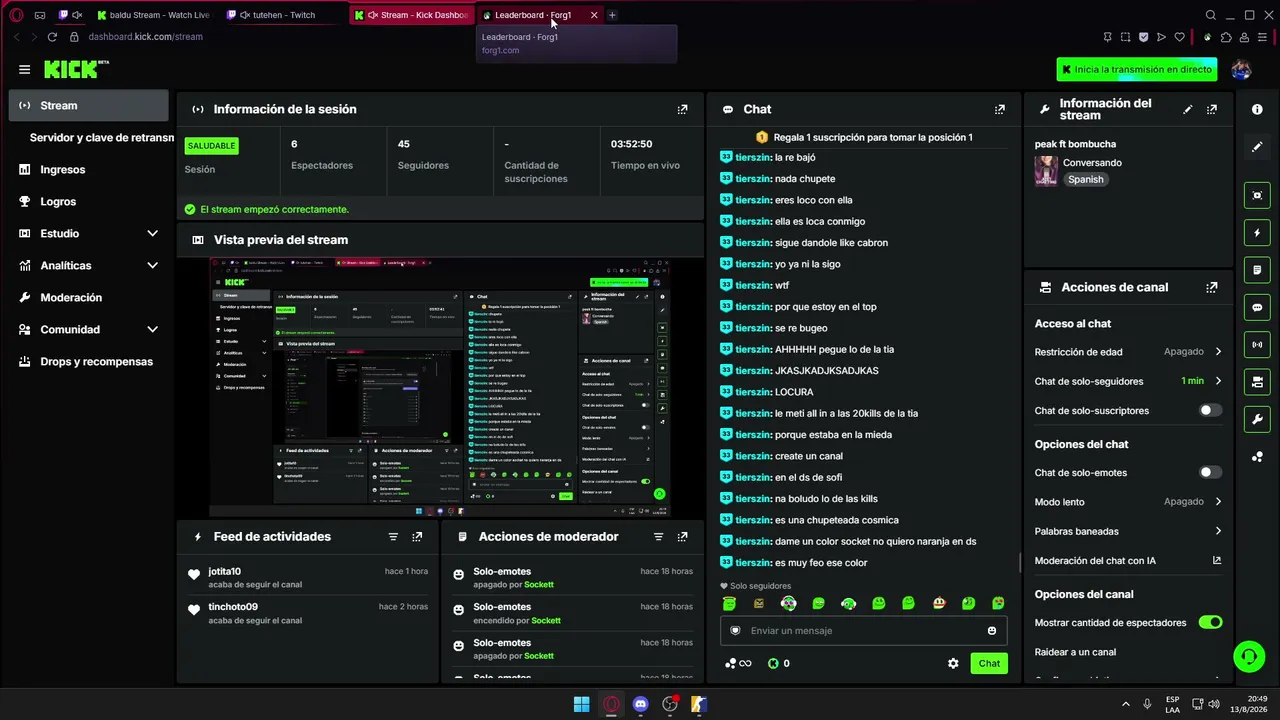Toggle the wrench stream info widget
The width and height of the screenshot is (1280, 720).
coord(1257,419)
